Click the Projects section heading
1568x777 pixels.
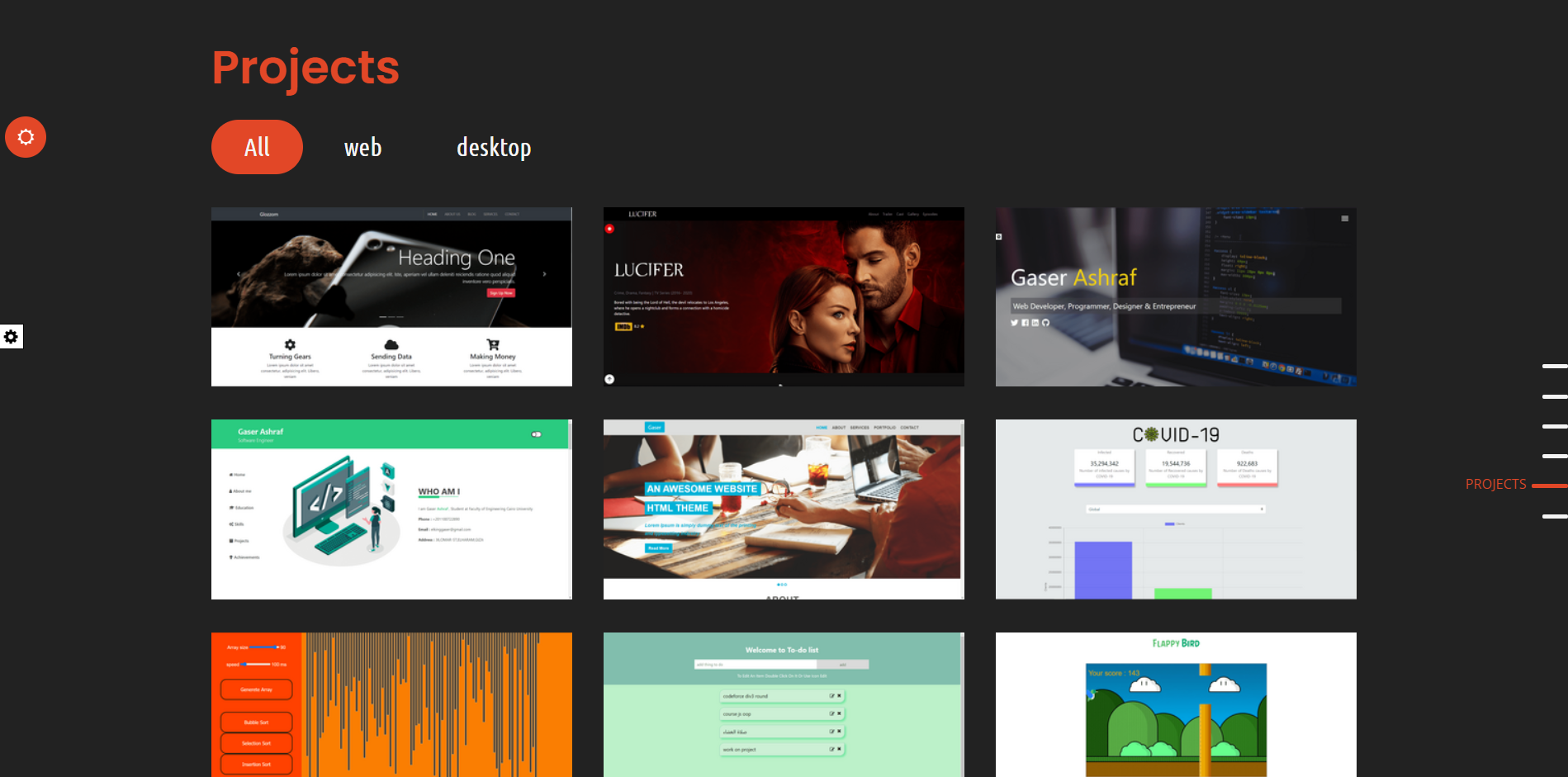click(x=306, y=68)
